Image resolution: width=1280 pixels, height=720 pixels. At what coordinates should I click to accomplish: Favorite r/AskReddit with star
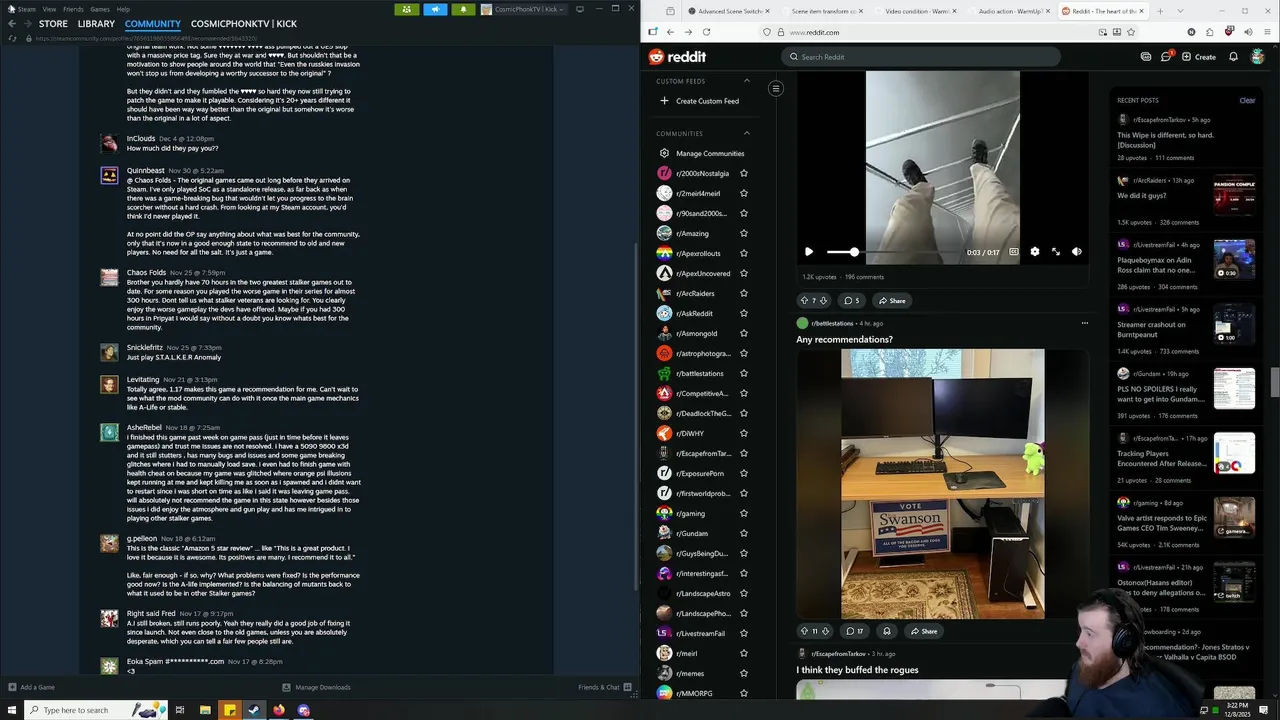(x=743, y=313)
